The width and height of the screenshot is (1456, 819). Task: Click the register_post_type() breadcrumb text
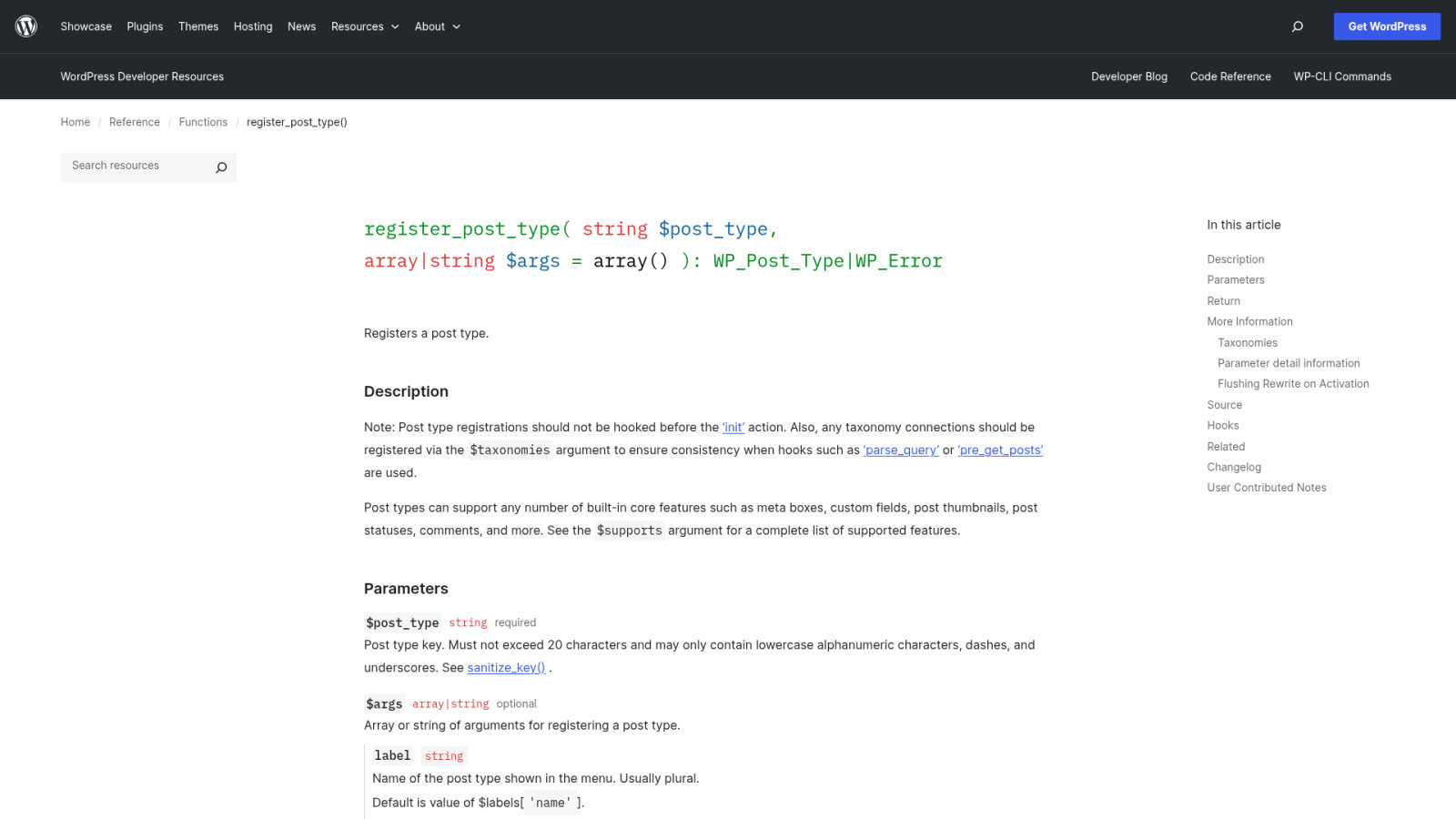[297, 122]
